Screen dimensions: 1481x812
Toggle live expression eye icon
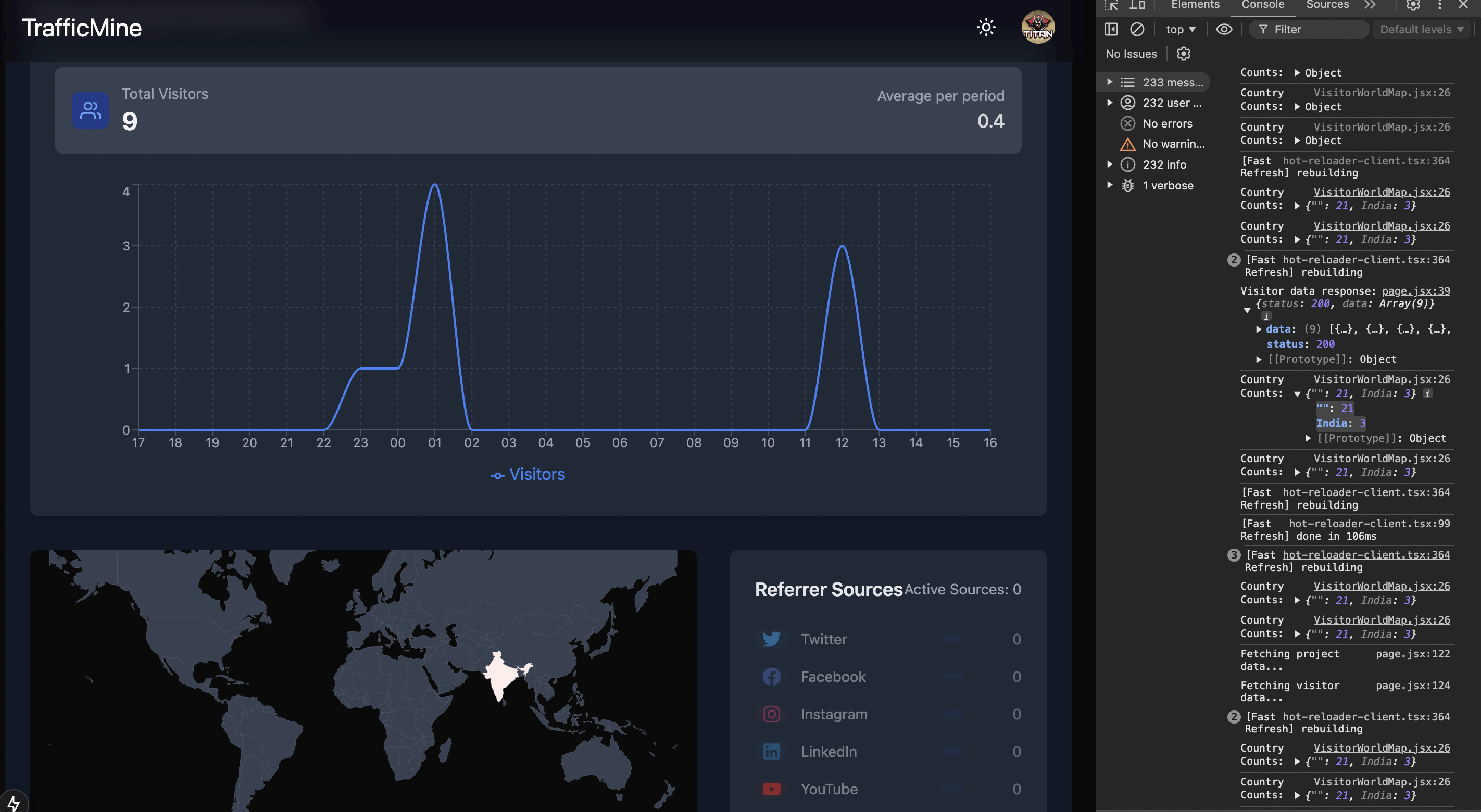pyautogui.click(x=1224, y=29)
